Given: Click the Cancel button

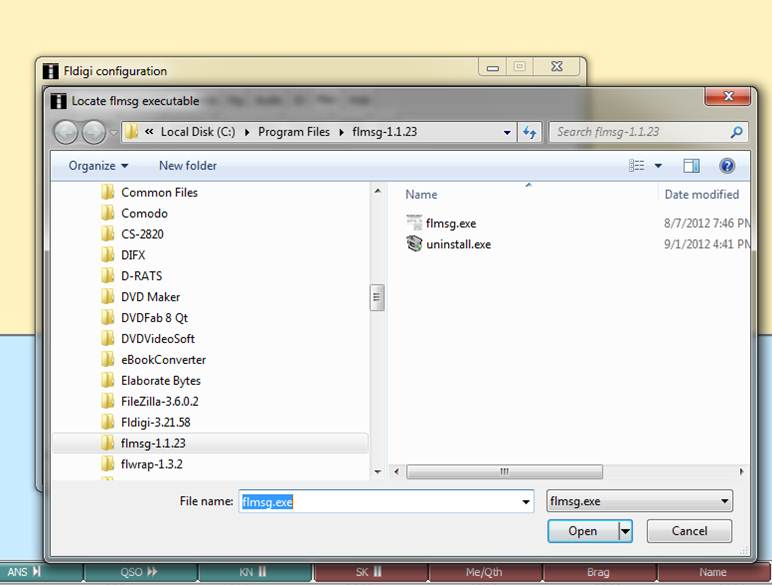Looking at the screenshot, I should 689,531.
